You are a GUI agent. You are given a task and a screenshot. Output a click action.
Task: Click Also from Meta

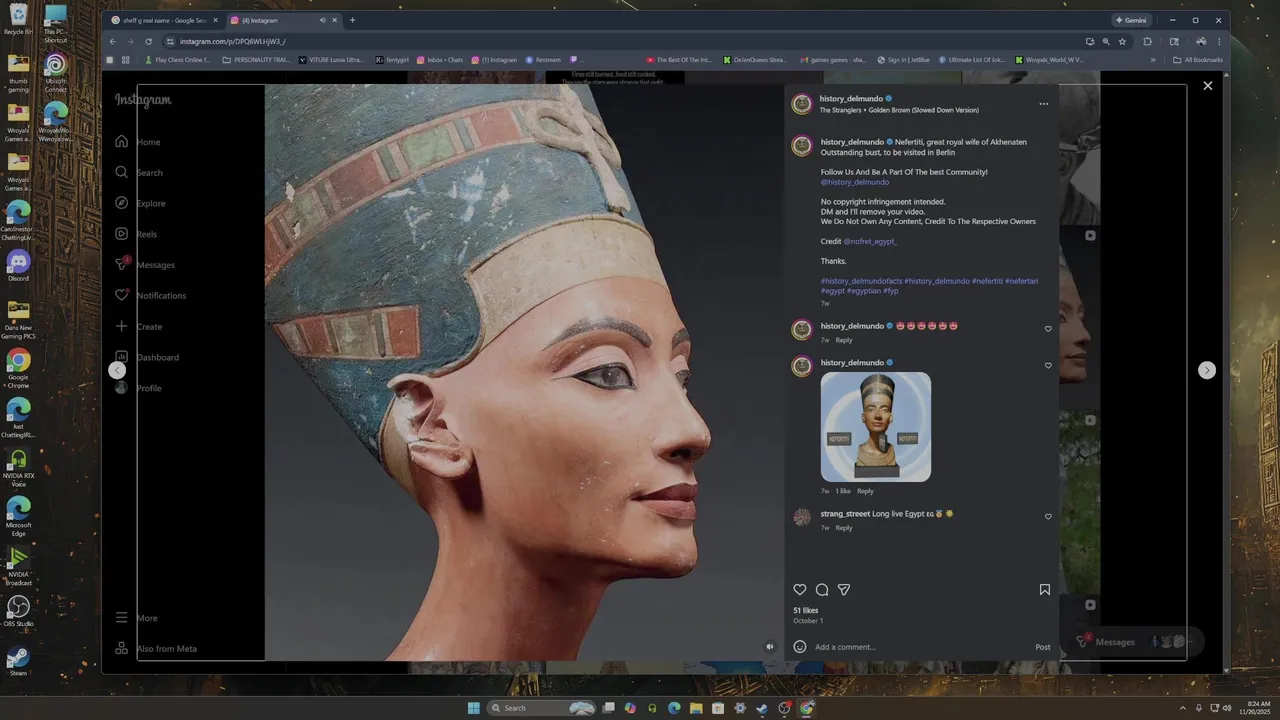(x=155, y=649)
